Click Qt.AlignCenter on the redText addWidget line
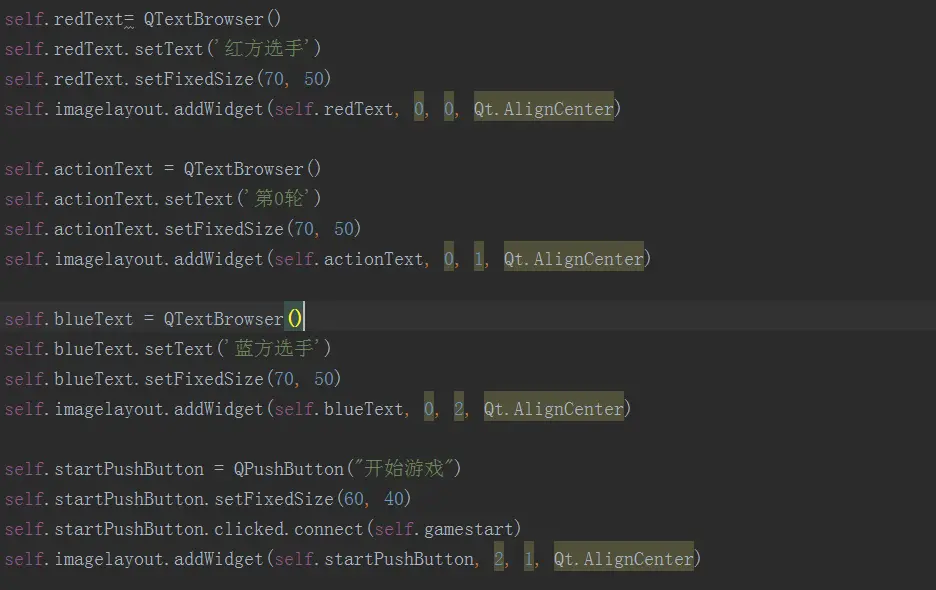The width and height of the screenshot is (936, 590). click(x=543, y=109)
